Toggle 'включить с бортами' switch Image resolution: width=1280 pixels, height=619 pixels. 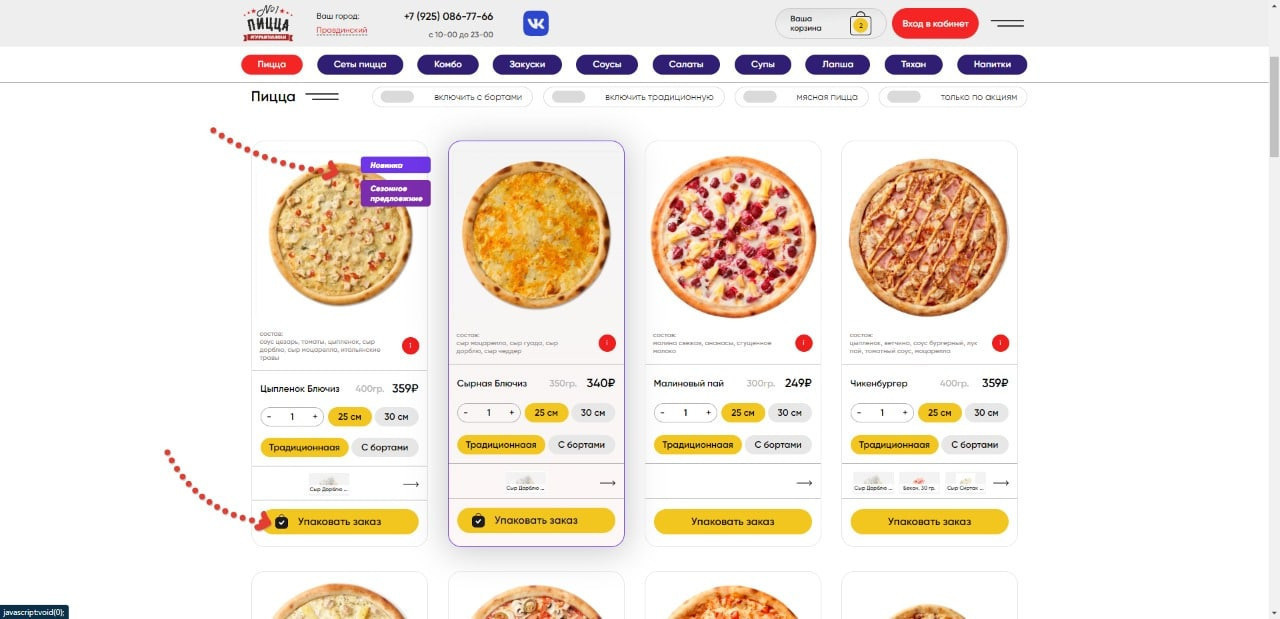pyautogui.click(x=398, y=97)
